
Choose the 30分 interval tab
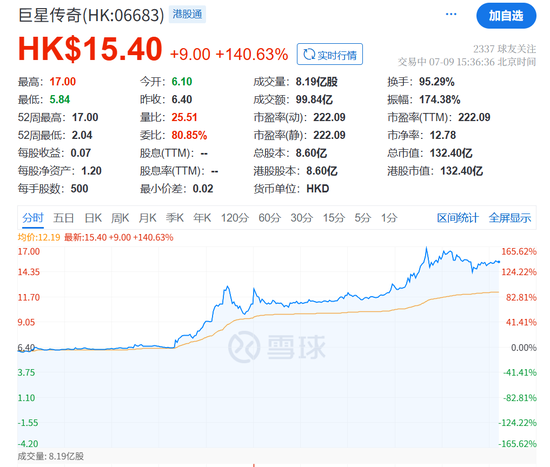coord(302,218)
